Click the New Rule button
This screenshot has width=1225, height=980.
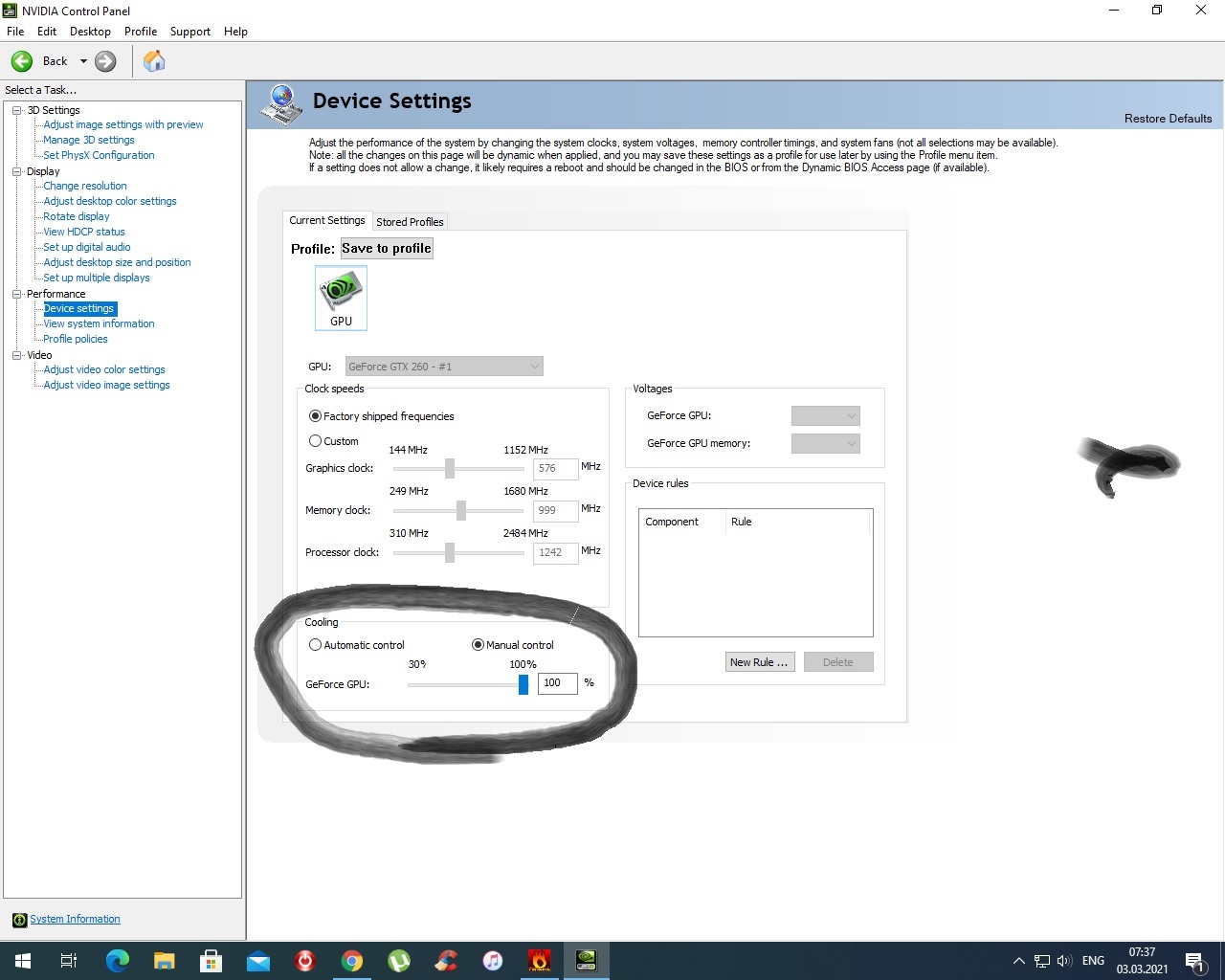point(760,662)
